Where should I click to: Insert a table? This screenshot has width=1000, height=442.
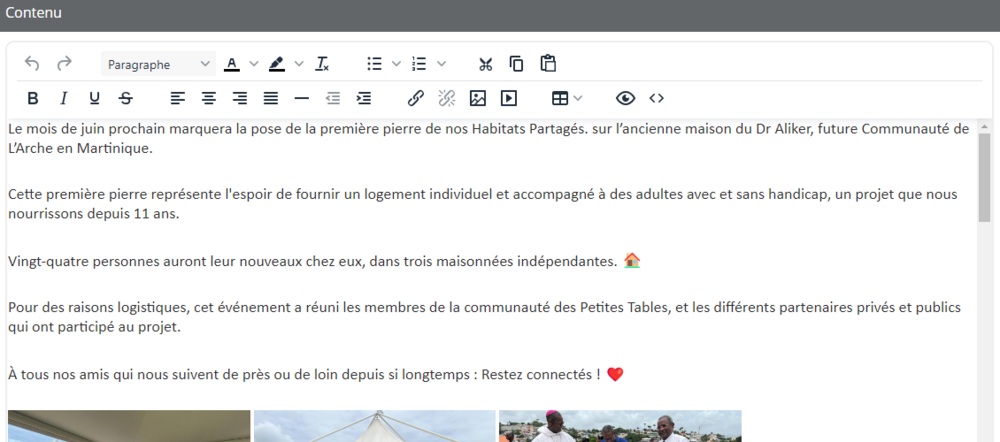click(x=559, y=98)
